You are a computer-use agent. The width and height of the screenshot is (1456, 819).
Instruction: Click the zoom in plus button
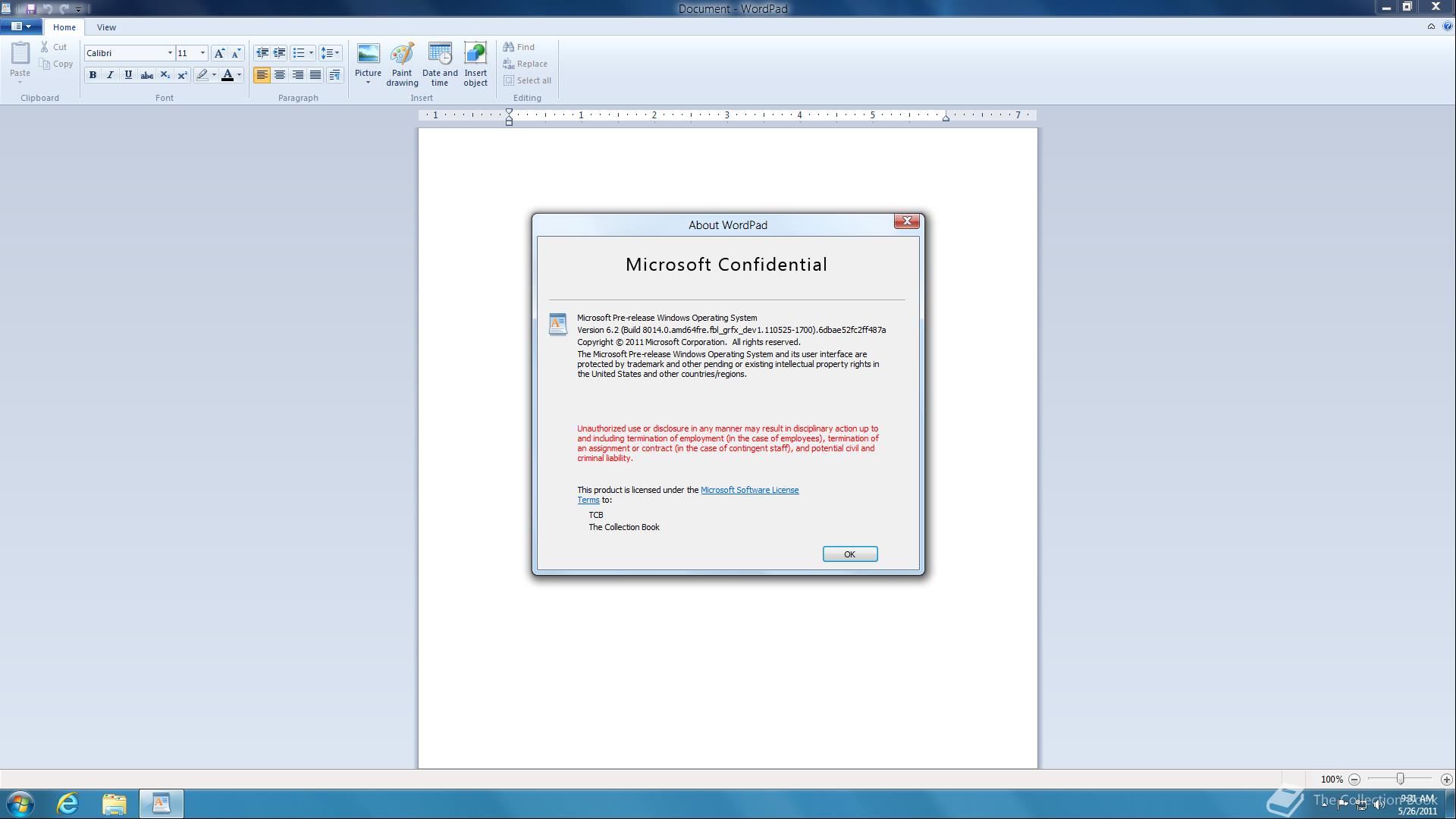[1446, 780]
